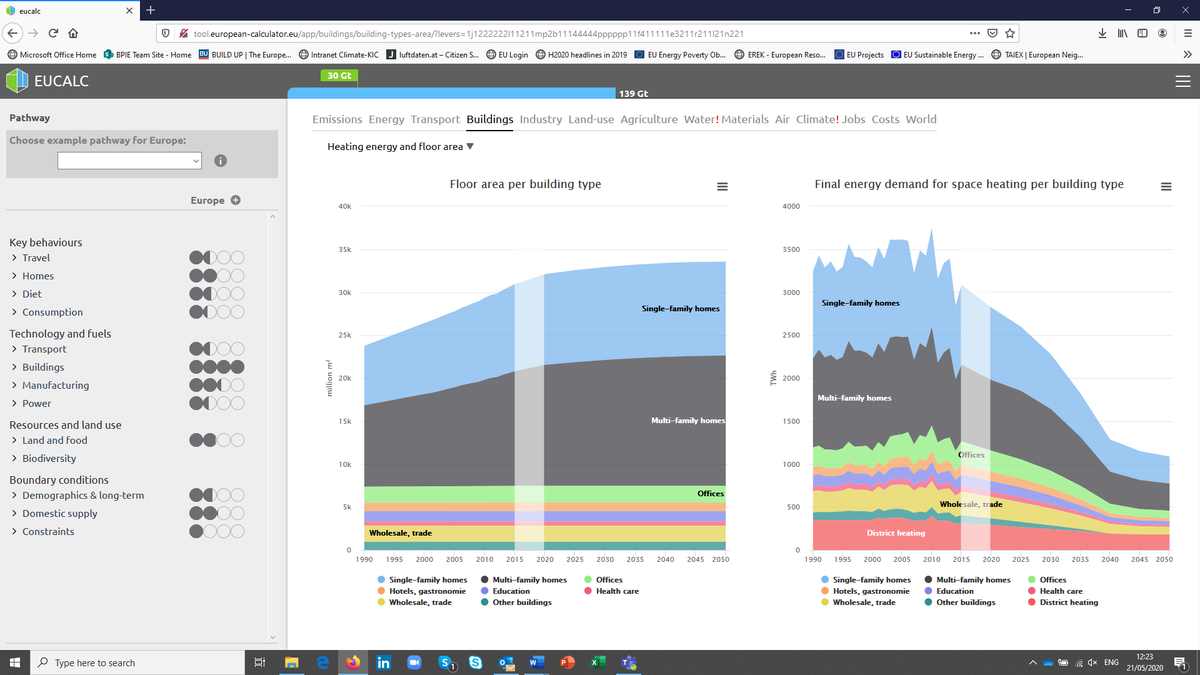This screenshot has width=1200, height=675.
Task: Open H2020 headlines in 2019 bookmark
Action: [x=581, y=54]
